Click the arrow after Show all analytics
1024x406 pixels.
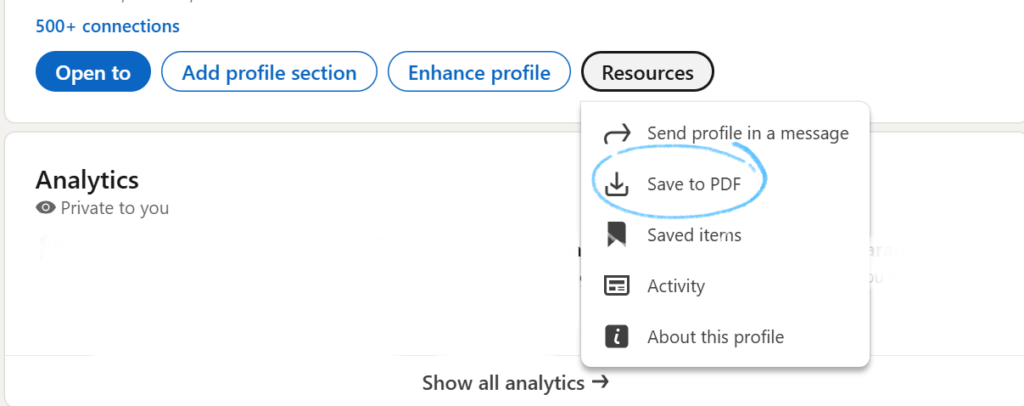600,382
